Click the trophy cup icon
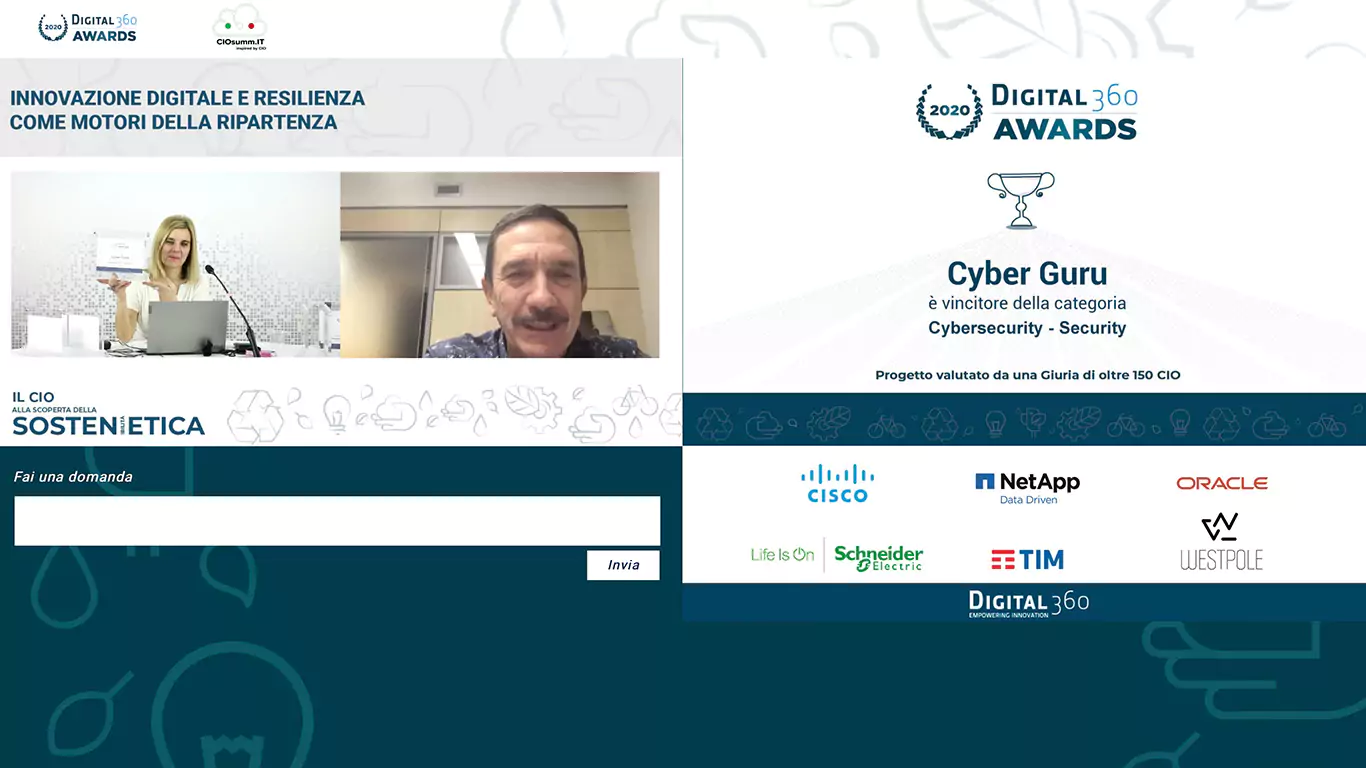Screen dimensions: 1366x768 (1021, 200)
